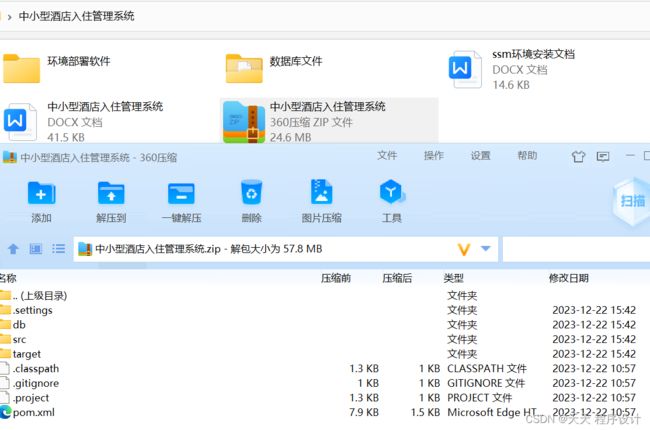Open the 设置 (Settings) menu
Image resolution: width=650 pixels, height=430 pixels.
pyautogui.click(x=481, y=156)
